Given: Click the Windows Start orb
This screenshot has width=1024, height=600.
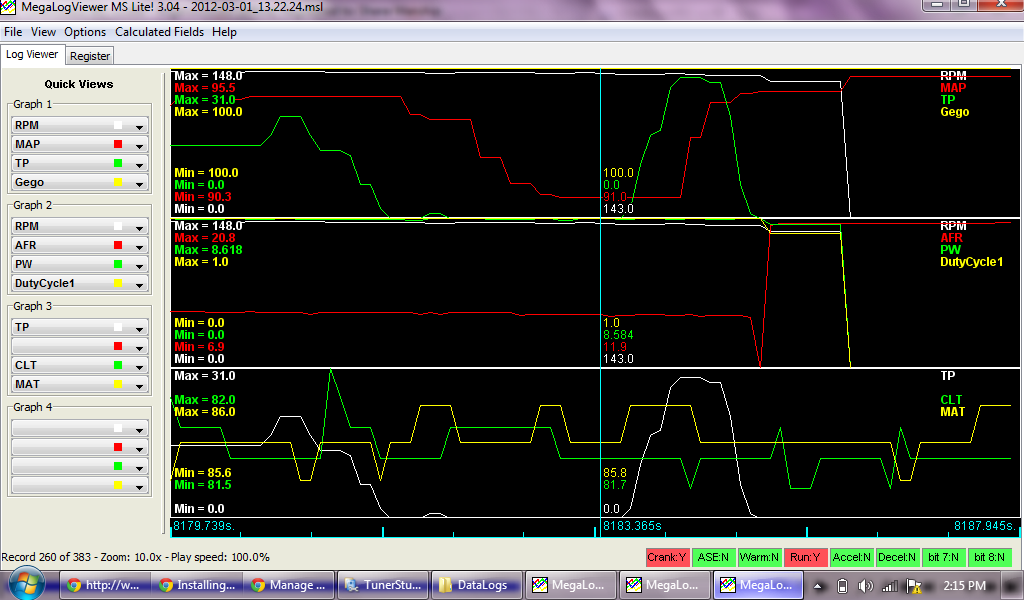Looking at the screenshot, I should coord(27,584).
